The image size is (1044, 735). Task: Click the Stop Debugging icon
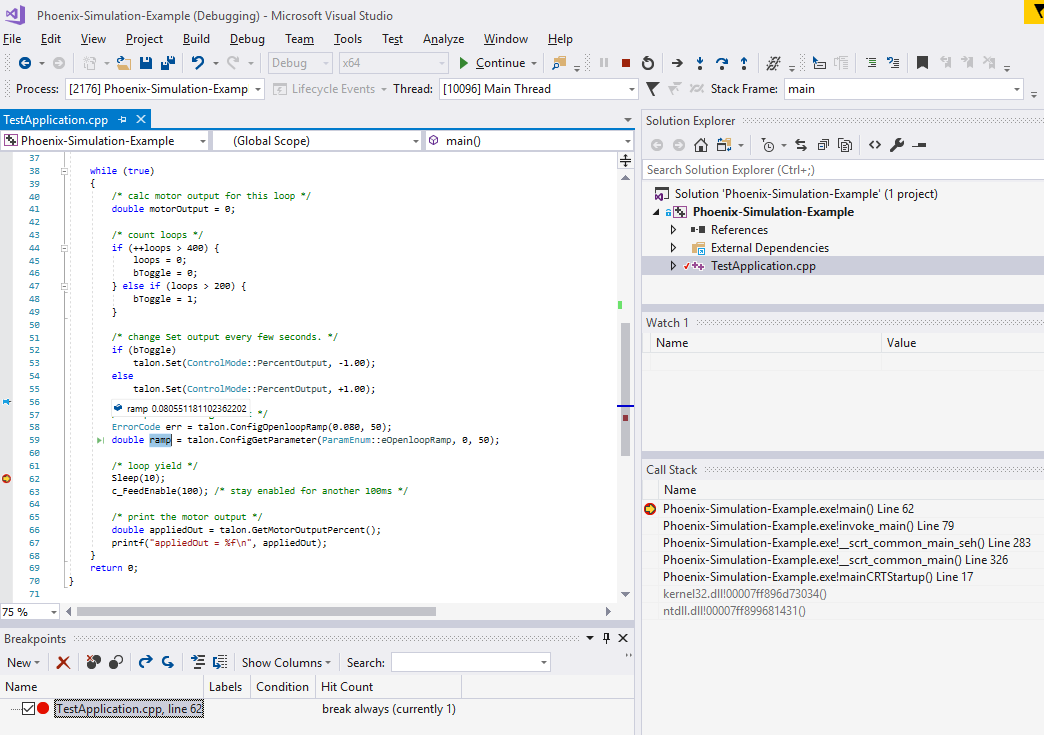click(x=625, y=62)
